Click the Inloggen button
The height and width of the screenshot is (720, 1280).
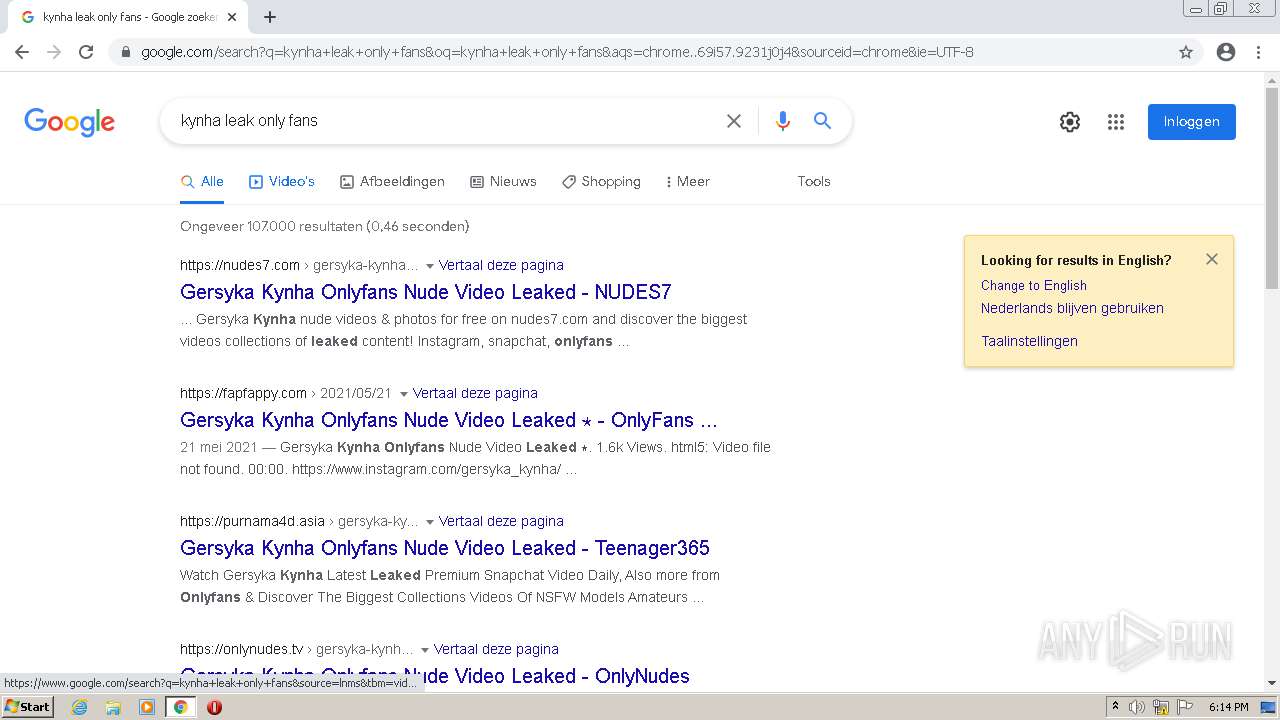coord(1192,122)
